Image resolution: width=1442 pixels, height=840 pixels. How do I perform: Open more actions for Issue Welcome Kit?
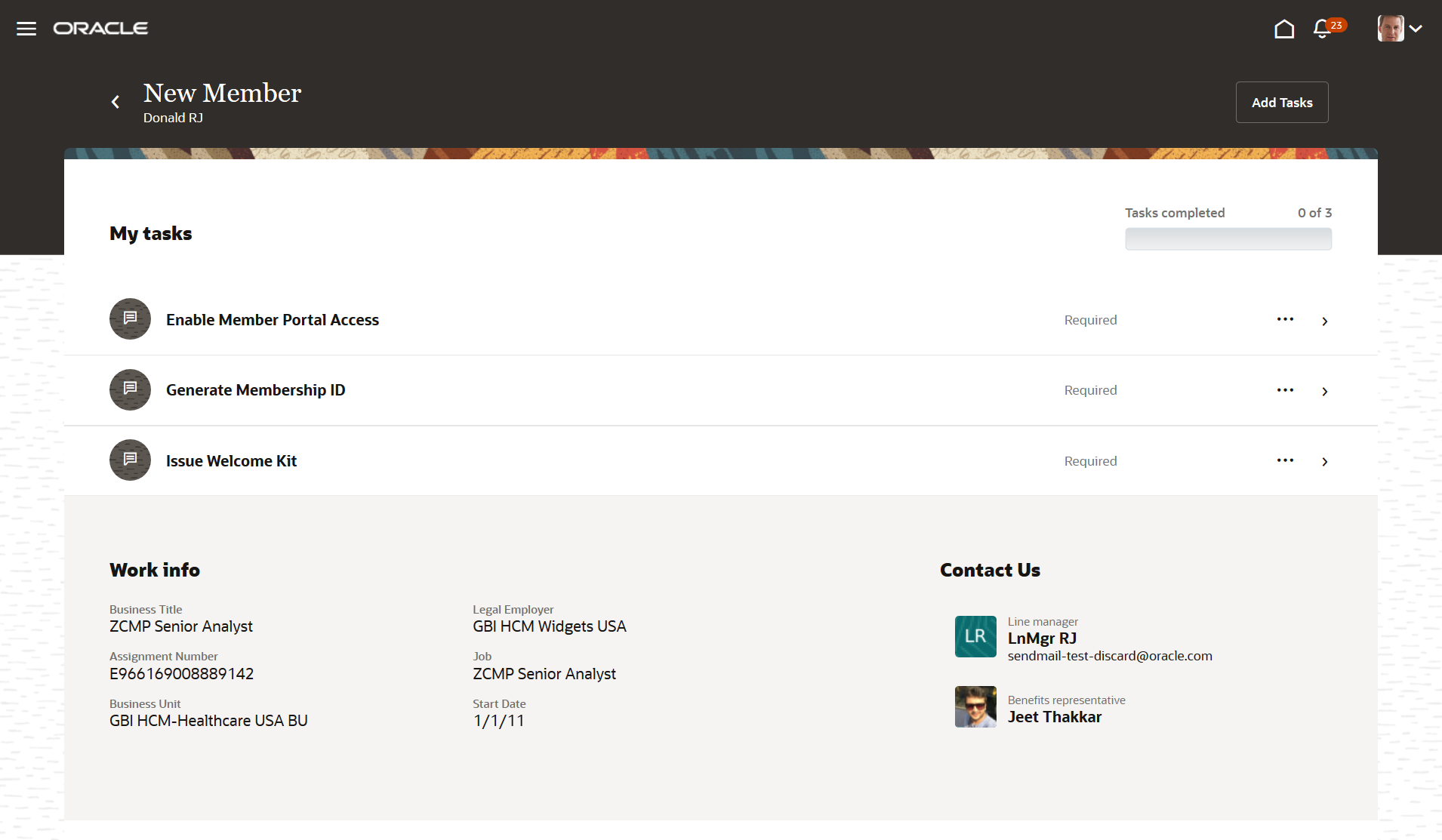coord(1285,460)
